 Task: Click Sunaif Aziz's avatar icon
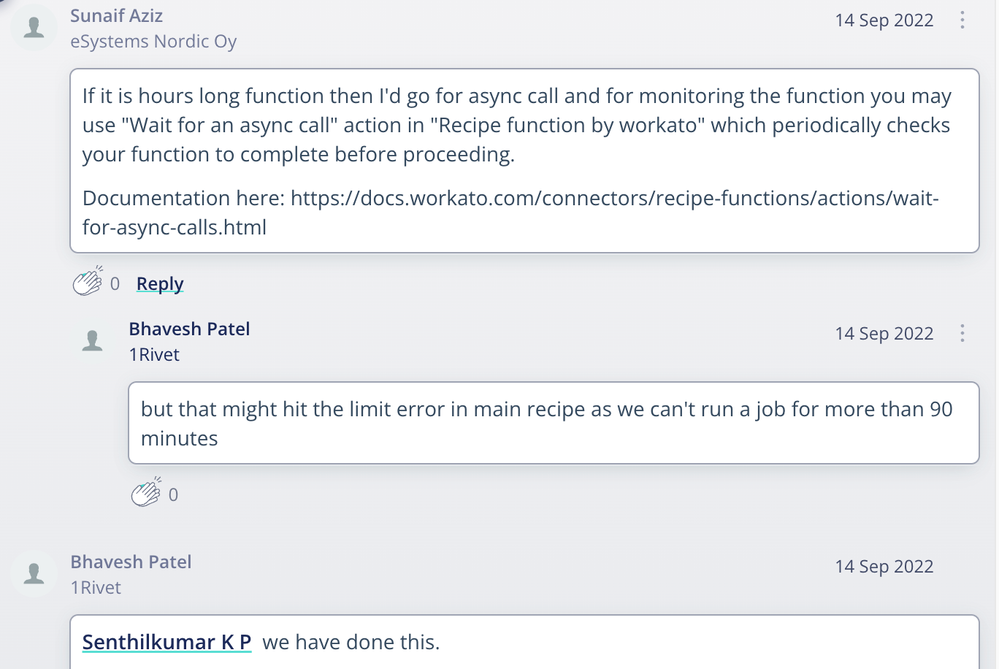34,28
